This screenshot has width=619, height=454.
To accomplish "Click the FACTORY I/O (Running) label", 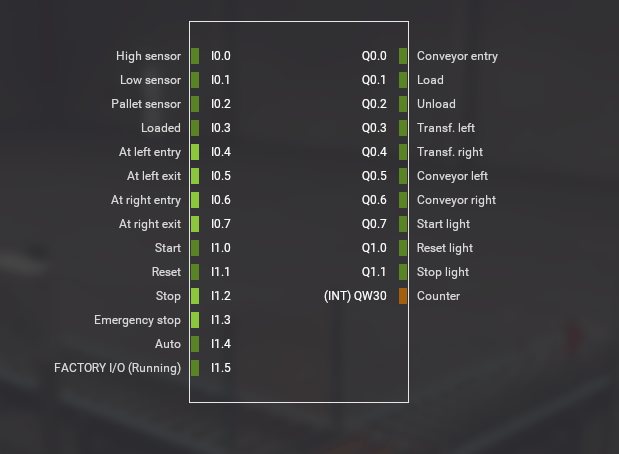I will coord(117,368).
